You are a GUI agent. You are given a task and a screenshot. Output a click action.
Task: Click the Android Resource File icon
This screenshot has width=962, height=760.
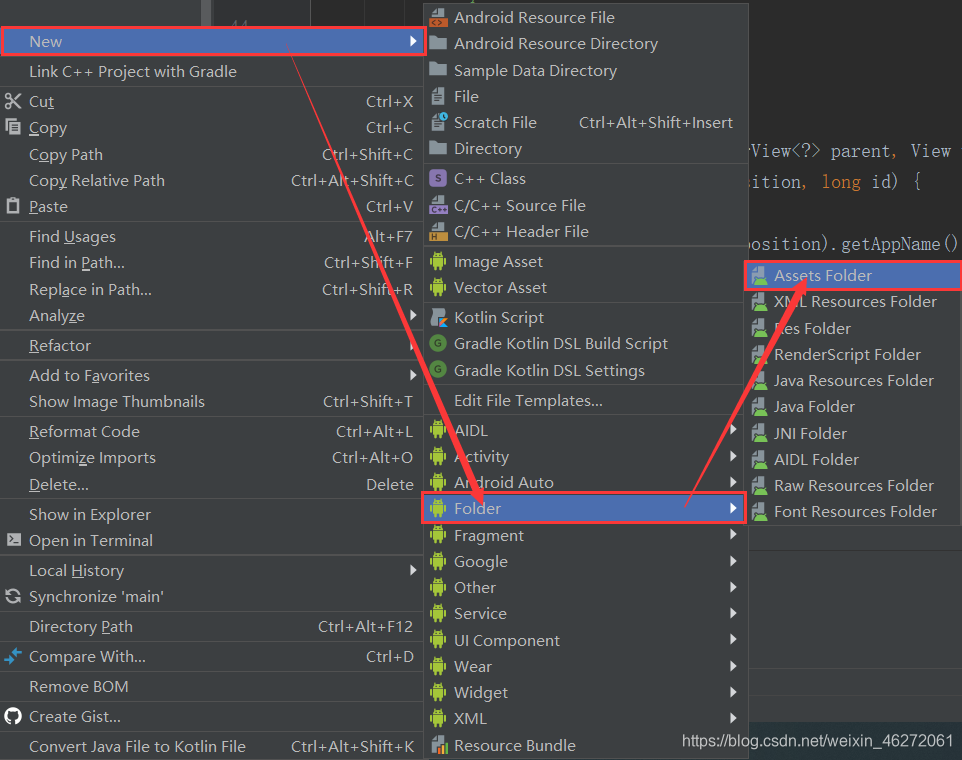point(437,17)
